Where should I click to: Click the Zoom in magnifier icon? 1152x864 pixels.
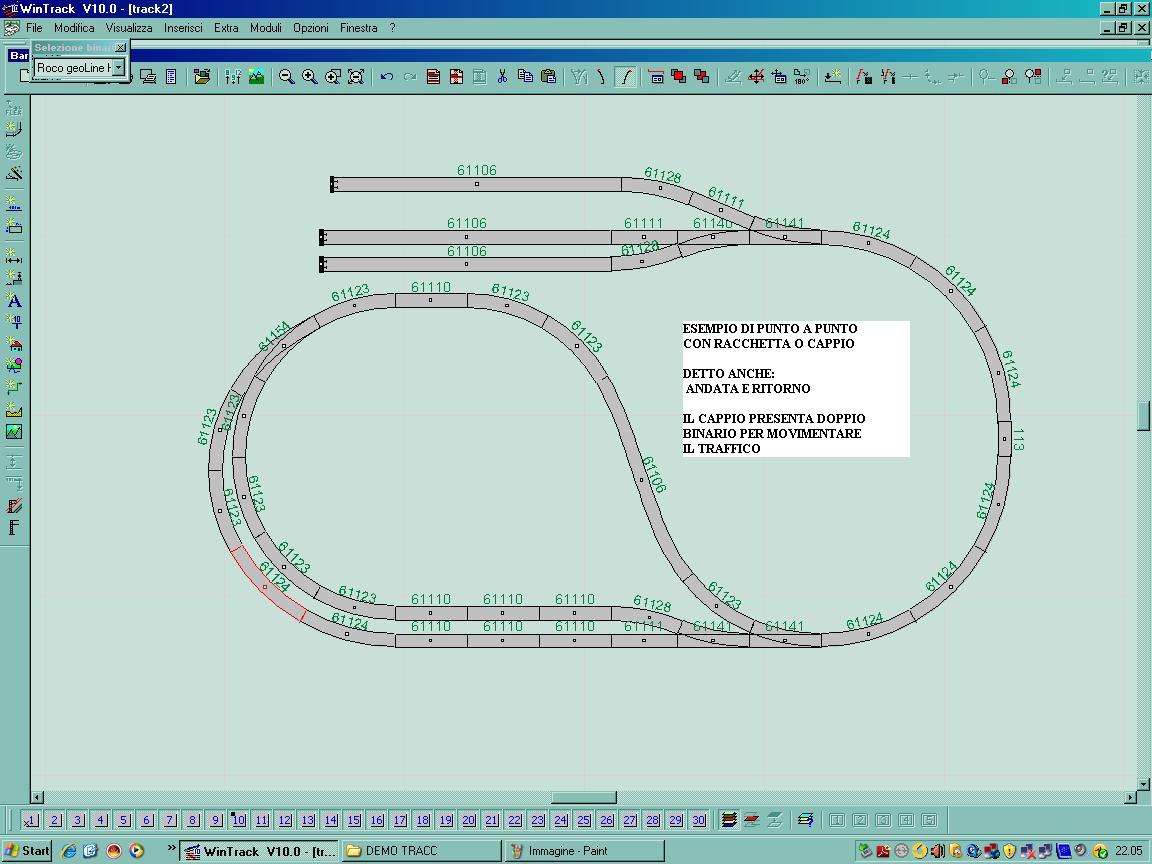(x=310, y=76)
